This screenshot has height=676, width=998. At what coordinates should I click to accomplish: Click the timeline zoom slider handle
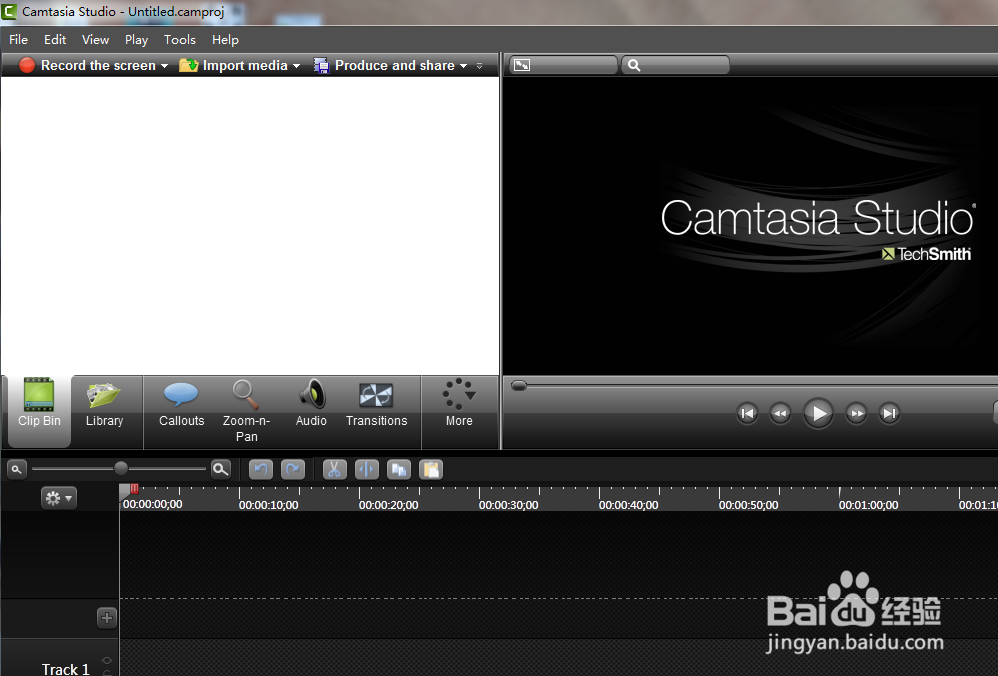point(121,468)
